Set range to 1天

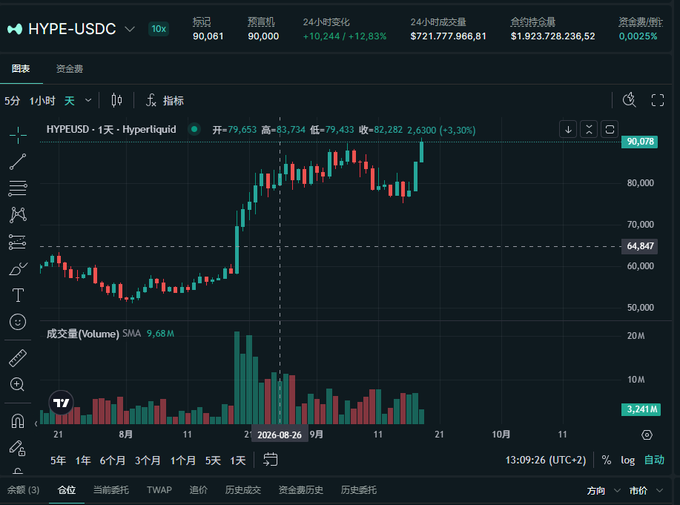point(238,460)
